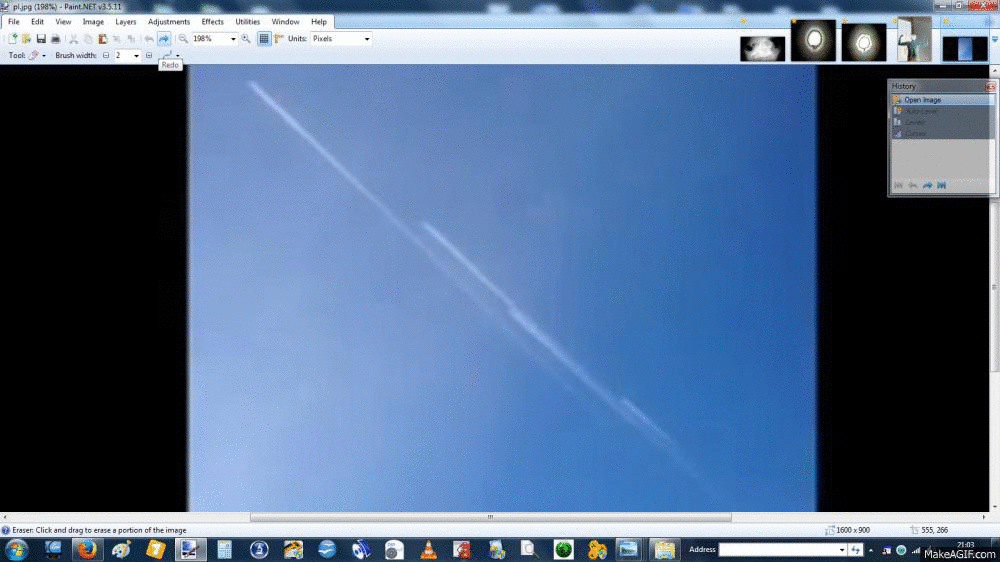The image size is (1000, 562).
Task: Select Open Image history entry
Action: [922, 100]
